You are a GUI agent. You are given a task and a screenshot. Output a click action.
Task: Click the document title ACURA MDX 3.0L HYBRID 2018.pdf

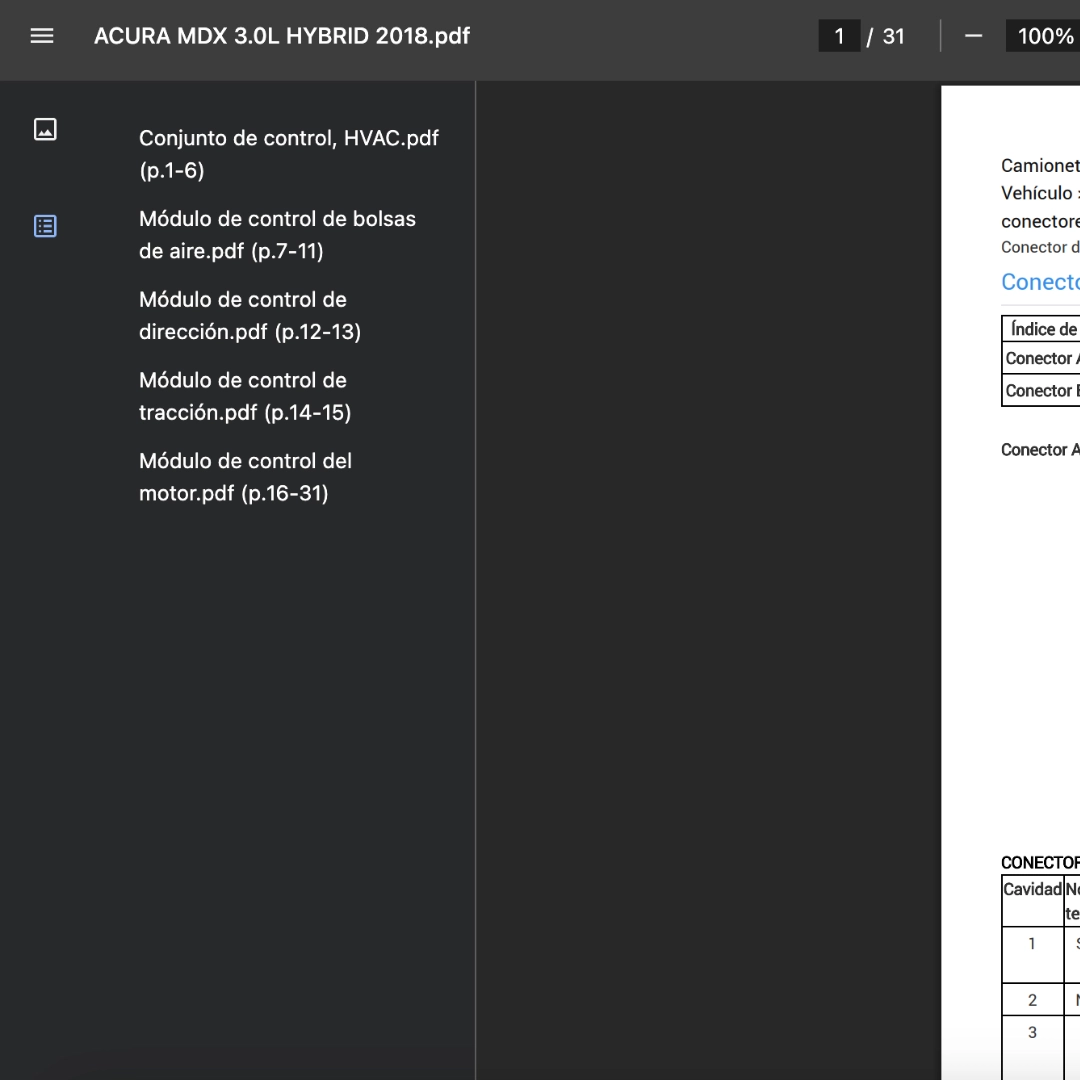(282, 36)
